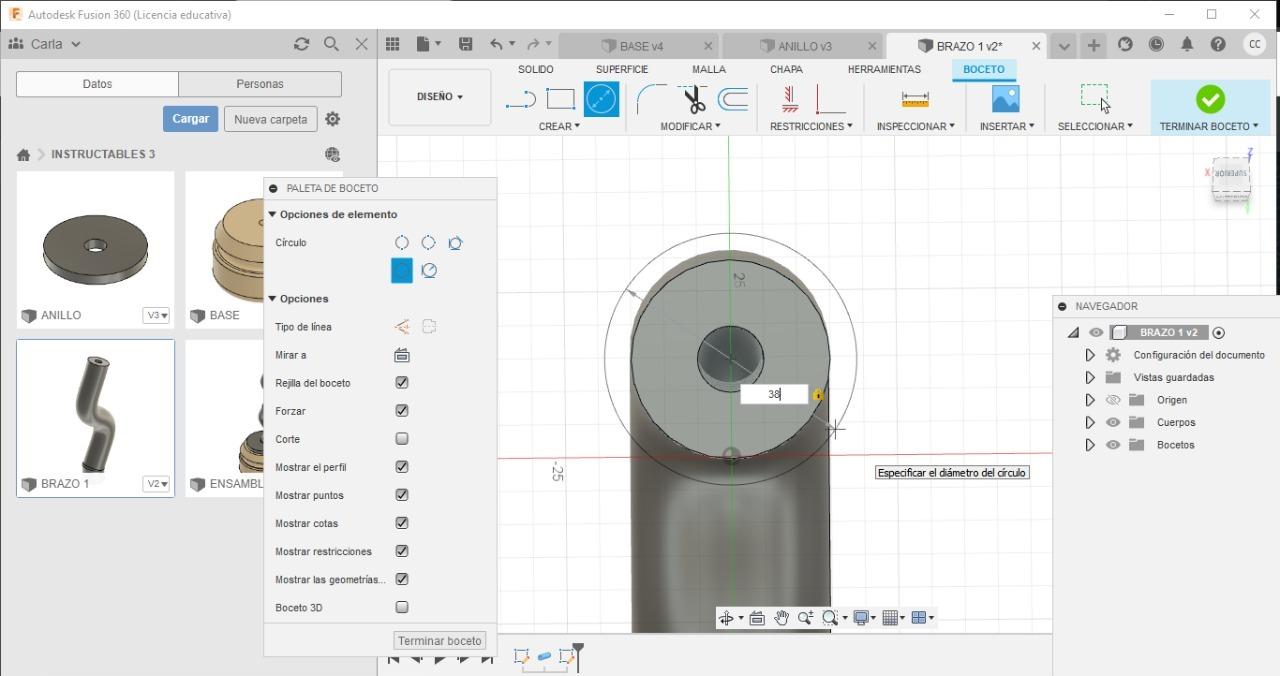Select the Line sketch tool
1280x676 pixels.
point(521,99)
